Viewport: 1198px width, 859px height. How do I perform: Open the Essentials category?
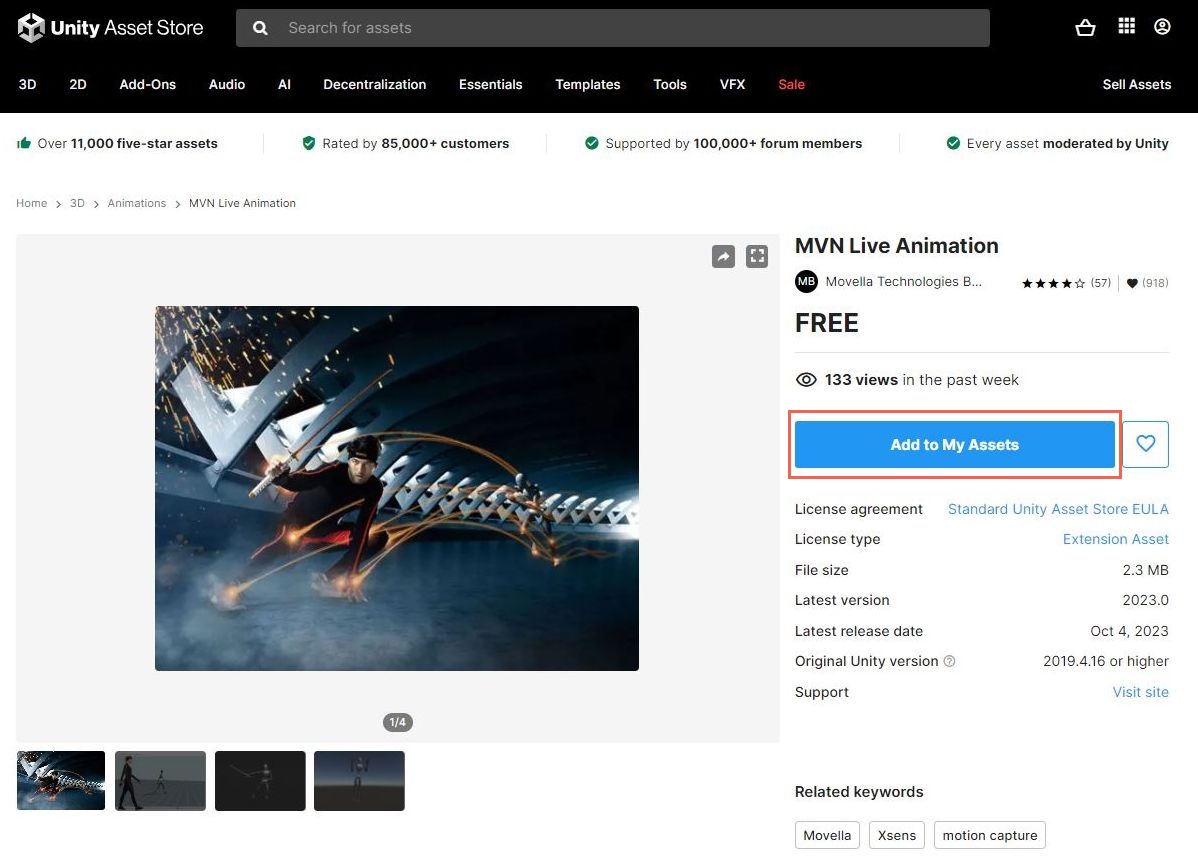[490, 85]
